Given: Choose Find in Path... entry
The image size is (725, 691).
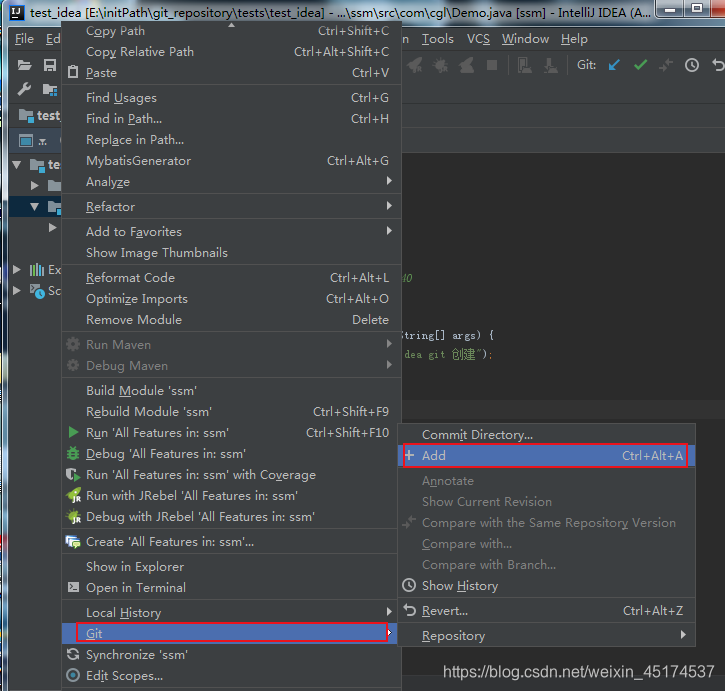Looking at the screenshot, I should point(231,119).
